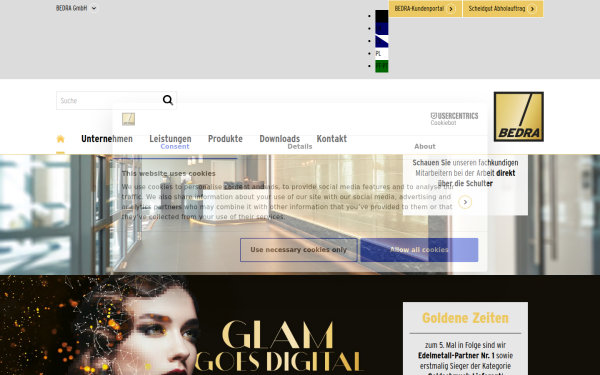600x375 pixels.
Task: Open the BEDRA-Kundenportal link
Action: click(x=425, y=8)
